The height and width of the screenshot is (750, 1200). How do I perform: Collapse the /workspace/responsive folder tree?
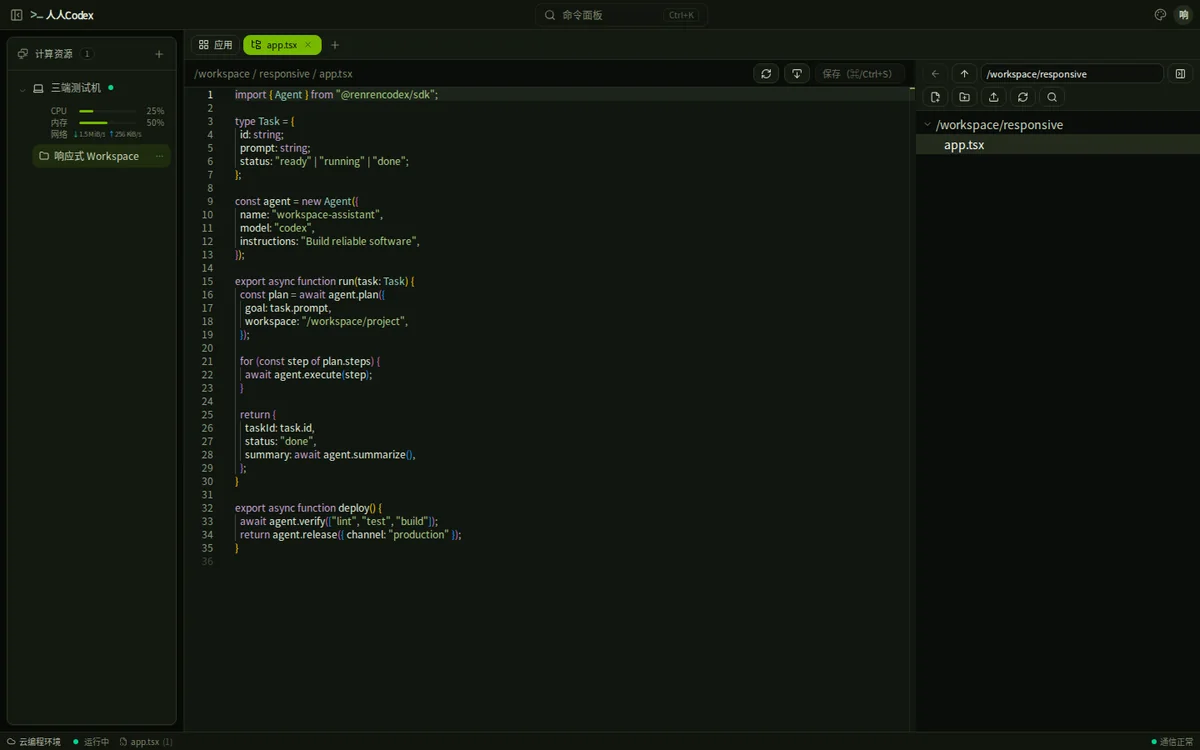click(928, 125)
